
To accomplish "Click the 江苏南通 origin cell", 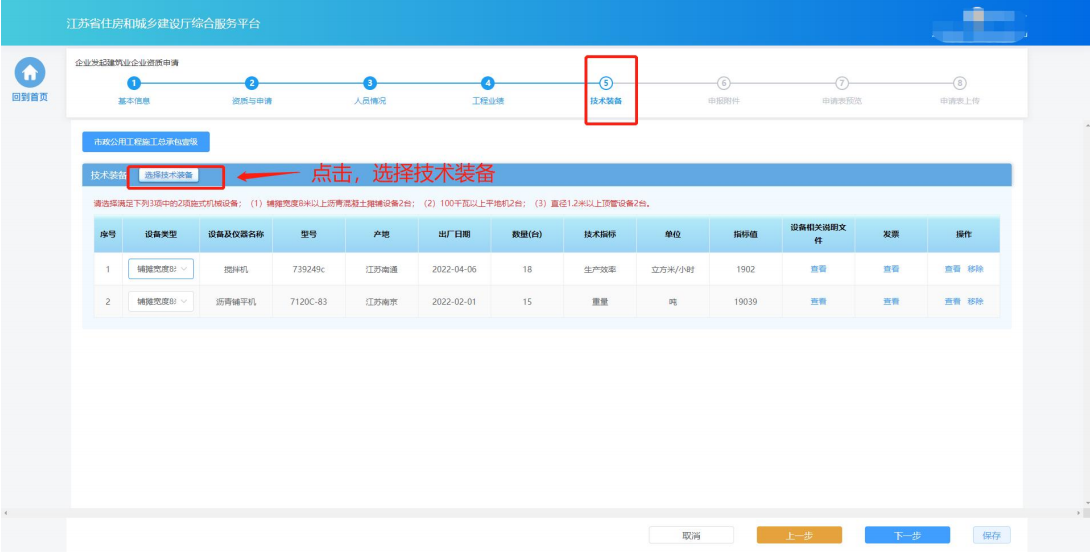I will [382, 269].
